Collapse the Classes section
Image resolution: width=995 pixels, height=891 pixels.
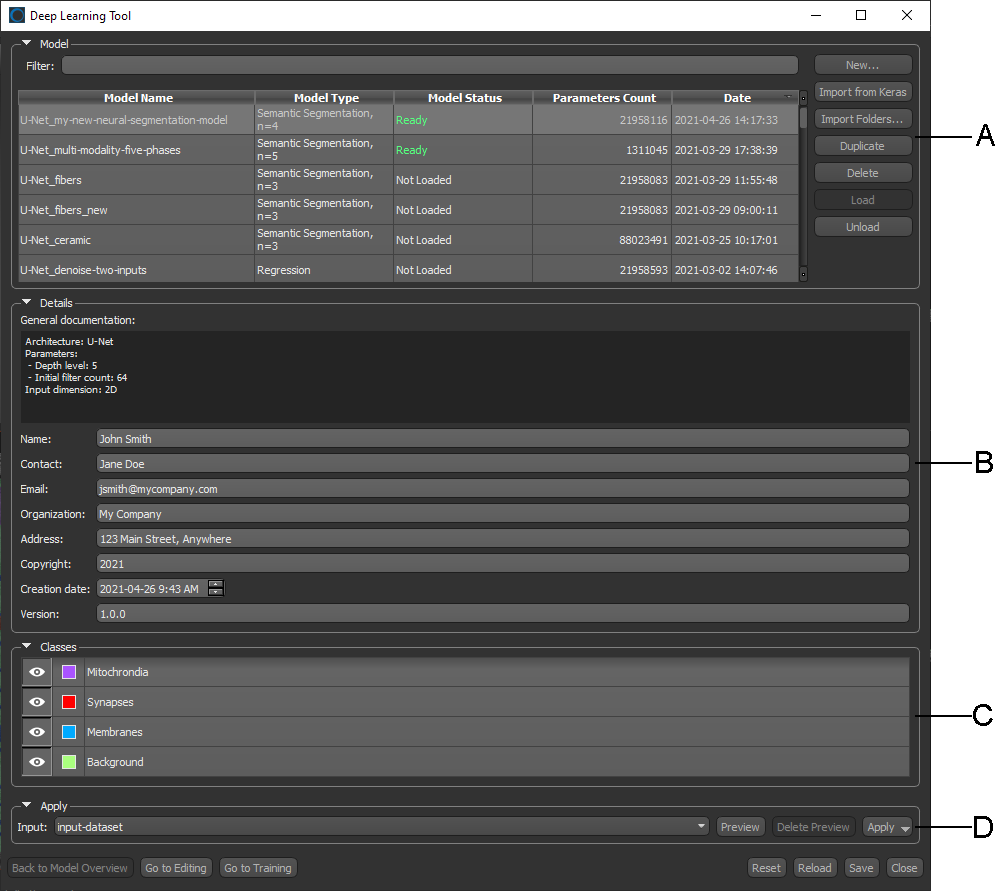coord(27,647)
